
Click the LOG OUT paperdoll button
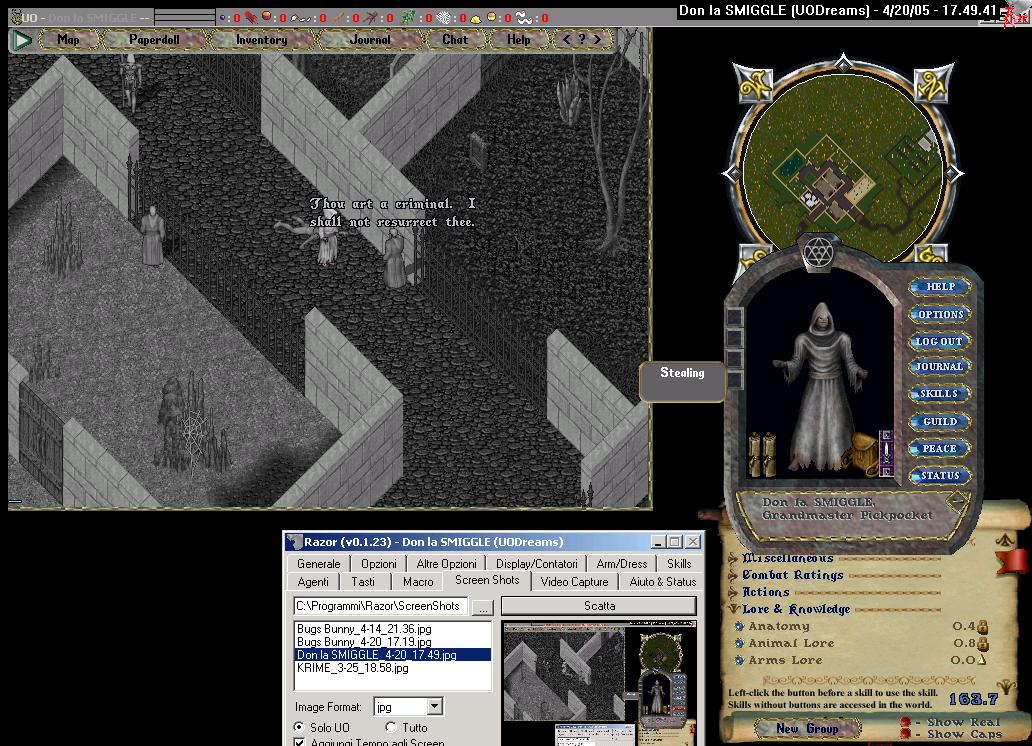(939, 341)
